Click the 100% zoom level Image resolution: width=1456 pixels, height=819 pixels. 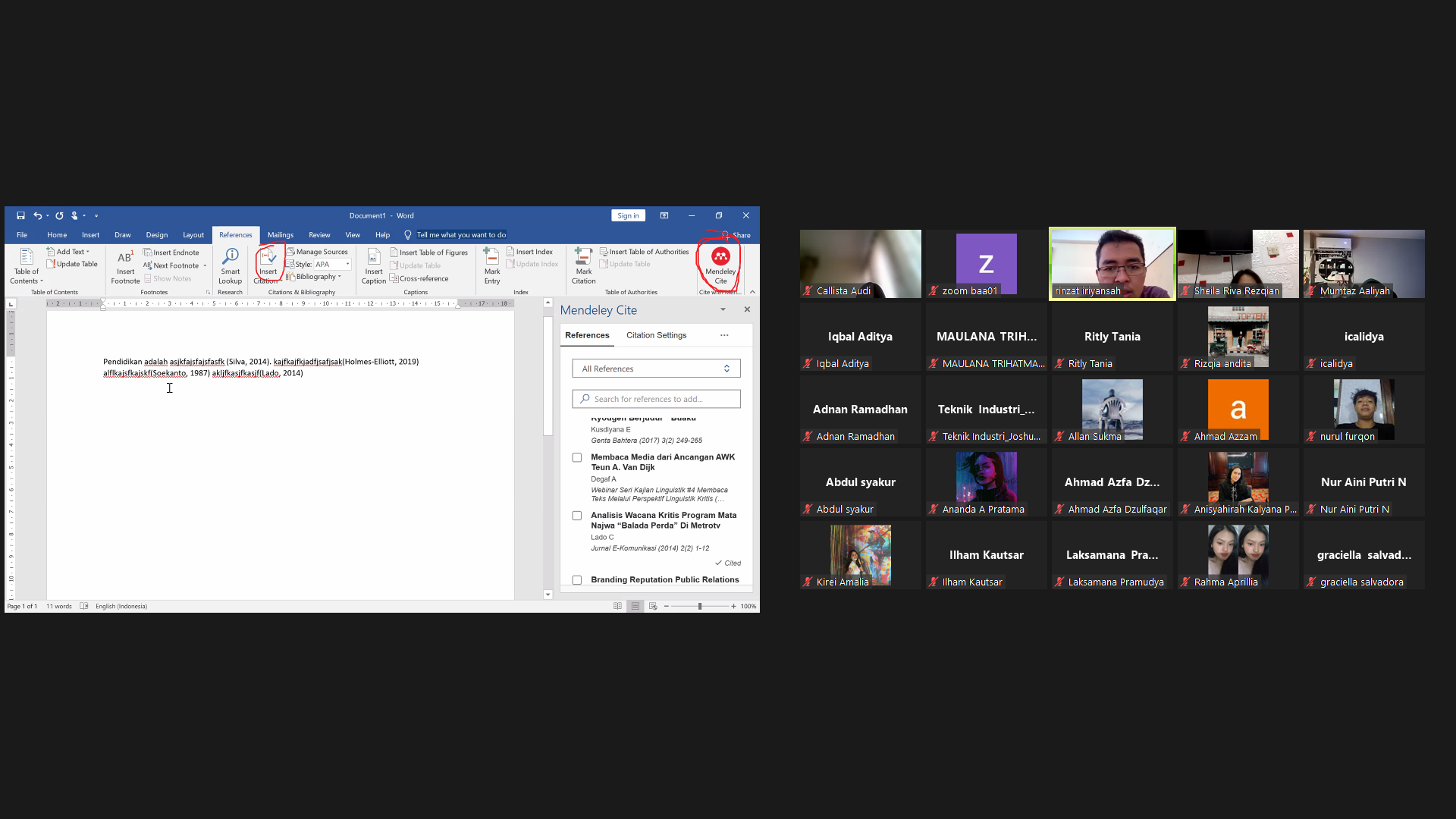pos(748,607)
